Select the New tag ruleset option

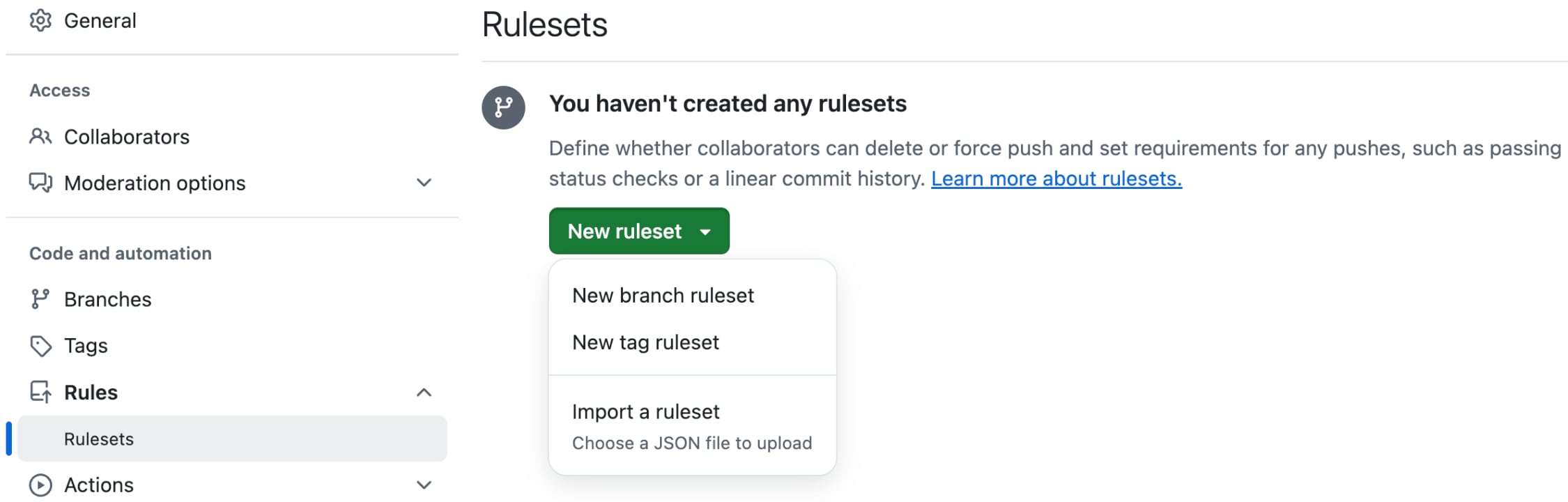click(645, 342)
